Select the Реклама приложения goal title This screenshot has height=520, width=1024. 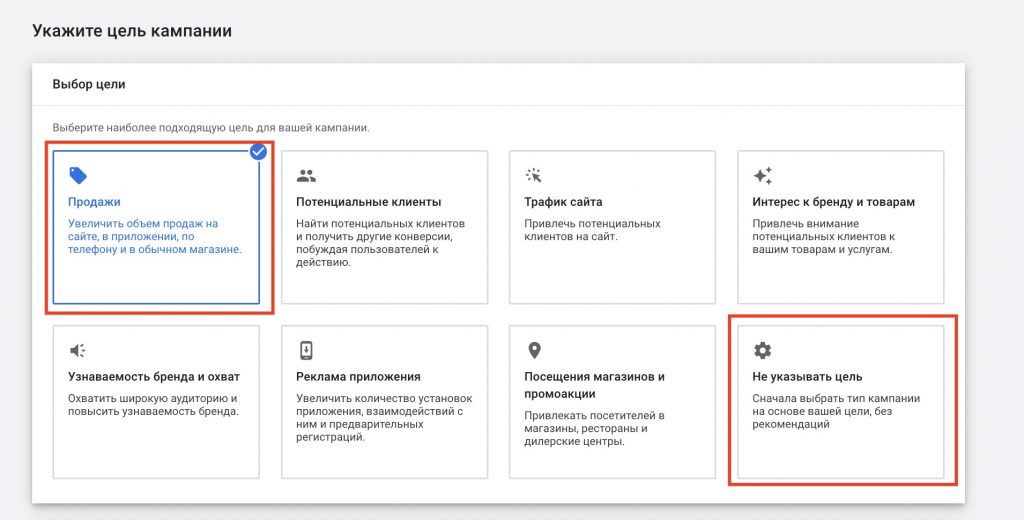point(358,377)
